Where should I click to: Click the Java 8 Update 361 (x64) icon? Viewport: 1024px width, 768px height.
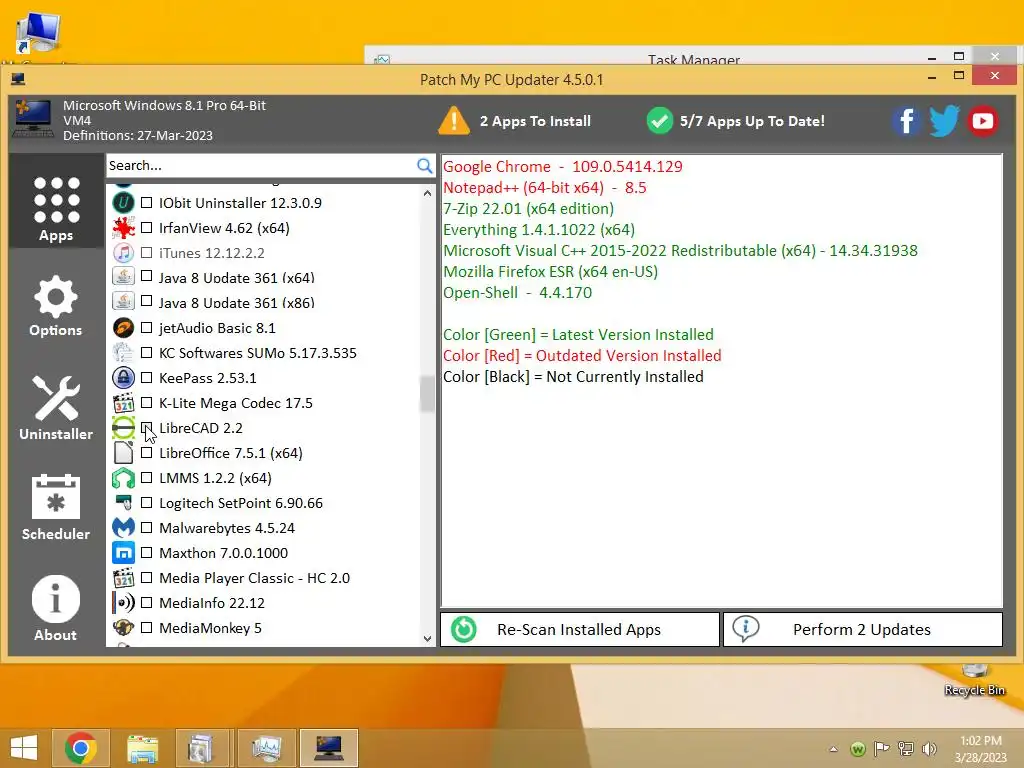[123, 278]
